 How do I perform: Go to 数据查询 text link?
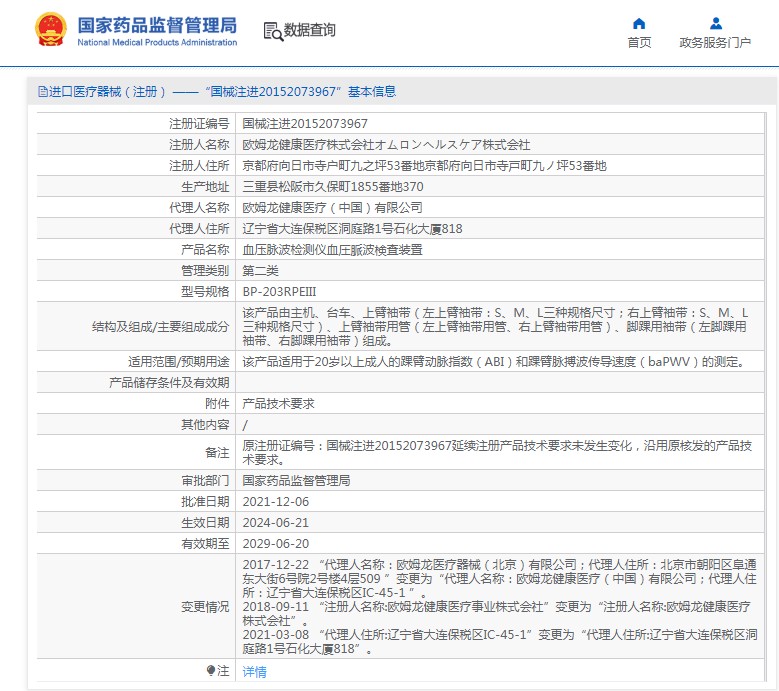click(x=310, y=31)
